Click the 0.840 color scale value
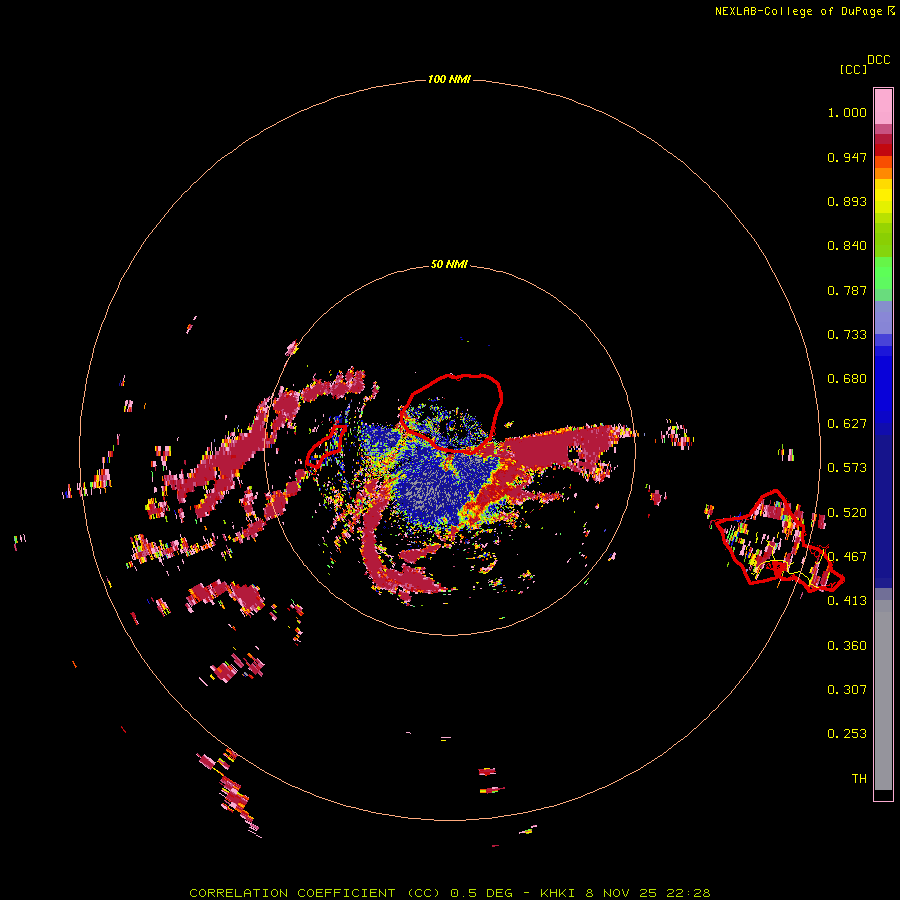This screenshot has width=900, height=900. [x=847, y=246]
